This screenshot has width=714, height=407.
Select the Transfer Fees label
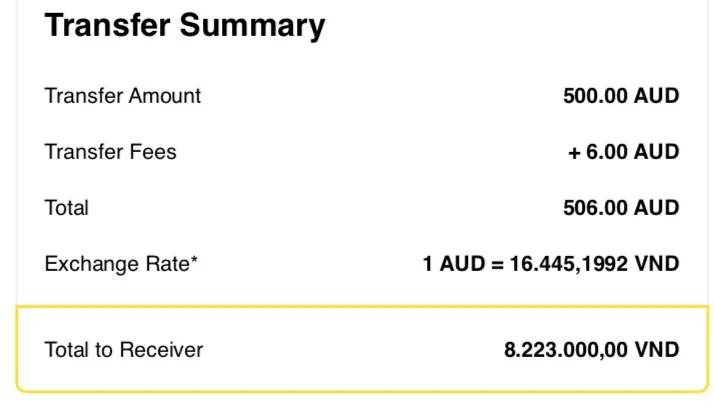111,152
